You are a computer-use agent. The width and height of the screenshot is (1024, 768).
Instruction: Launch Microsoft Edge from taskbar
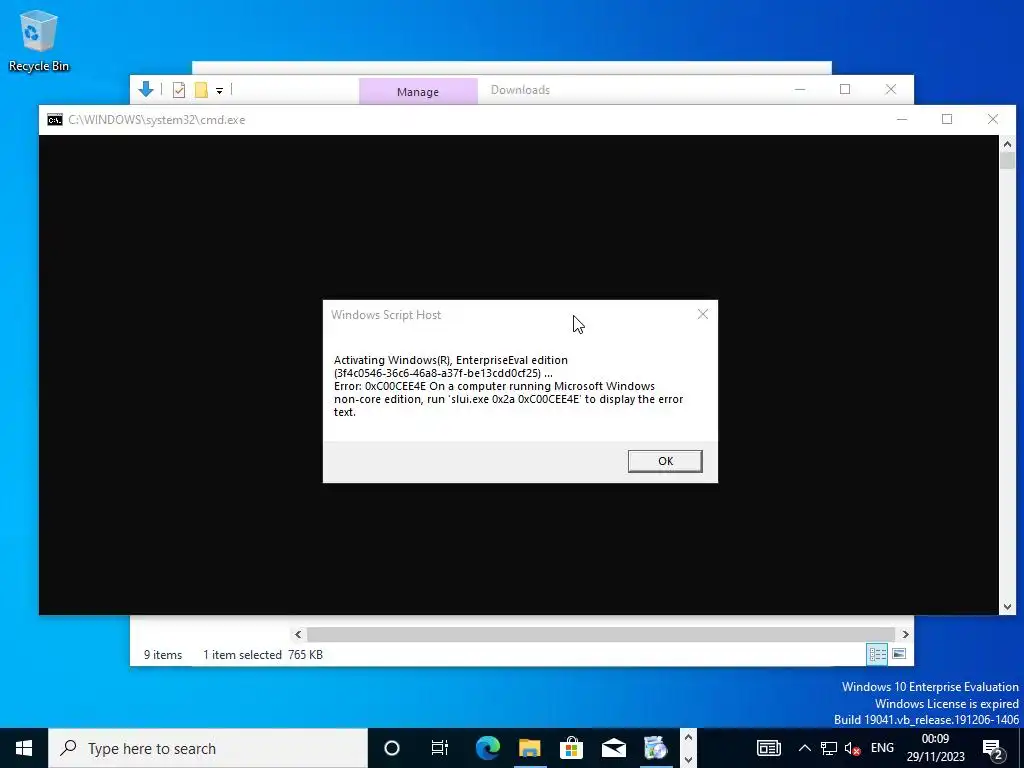(x=488, y=748)
